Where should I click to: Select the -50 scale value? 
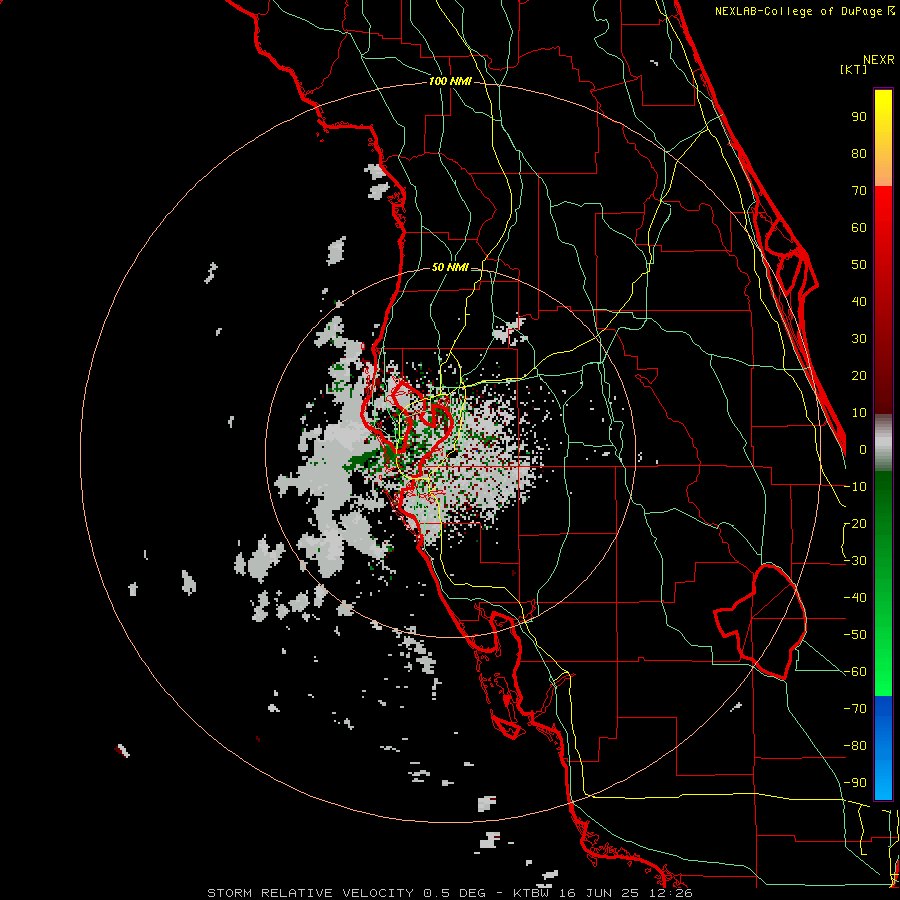pos(855,635)
